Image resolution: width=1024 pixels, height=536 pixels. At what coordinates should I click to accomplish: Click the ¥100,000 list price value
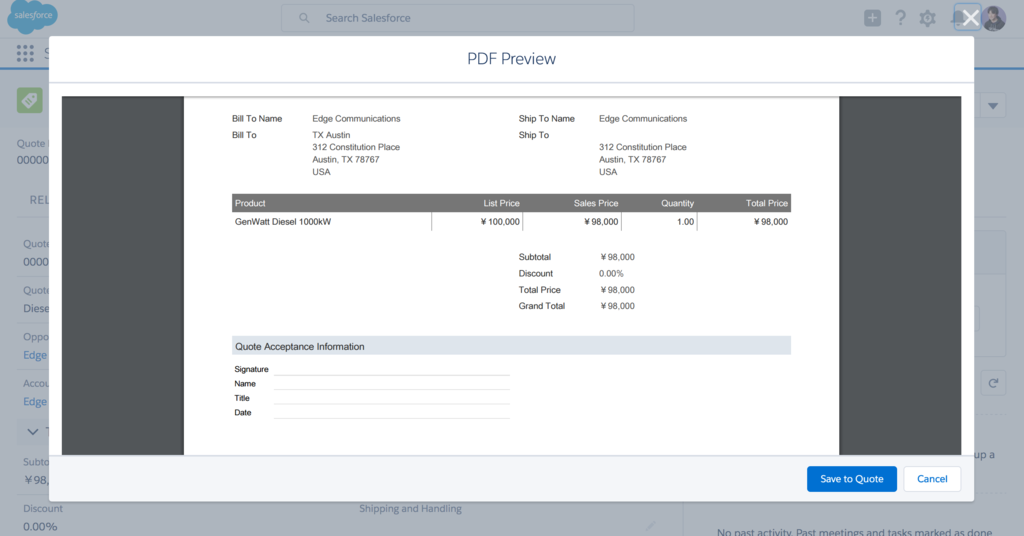(x=500, y=222)
